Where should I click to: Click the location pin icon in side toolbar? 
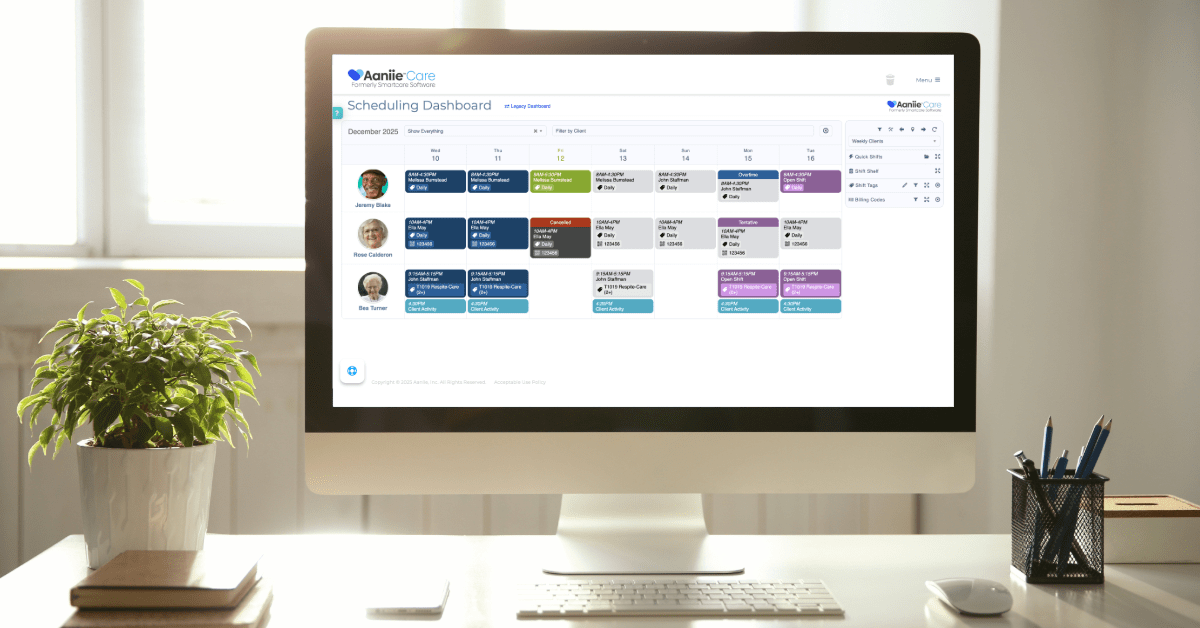912,129
